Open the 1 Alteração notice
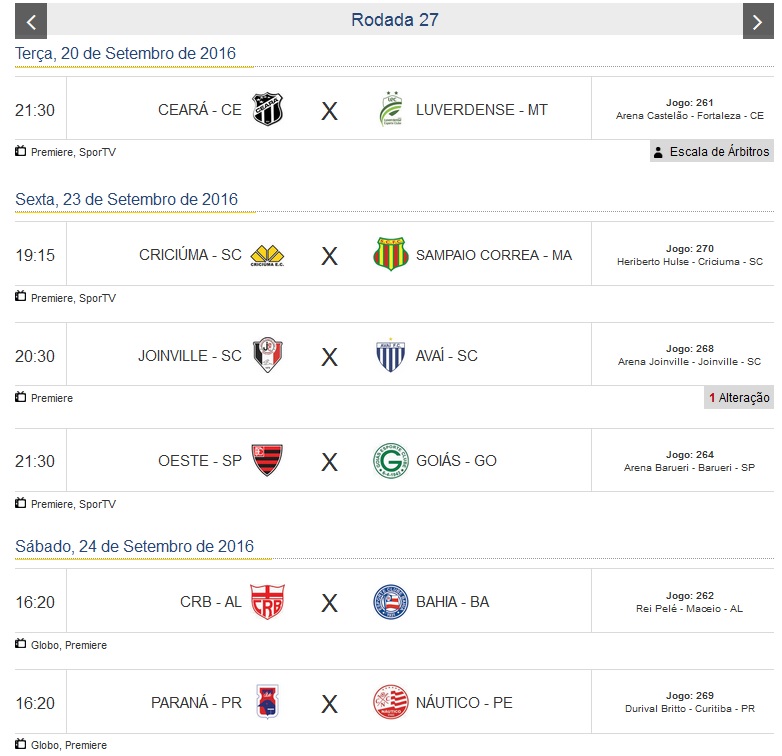The width and height of the screenshot is (782, 756). pos(739,398)
